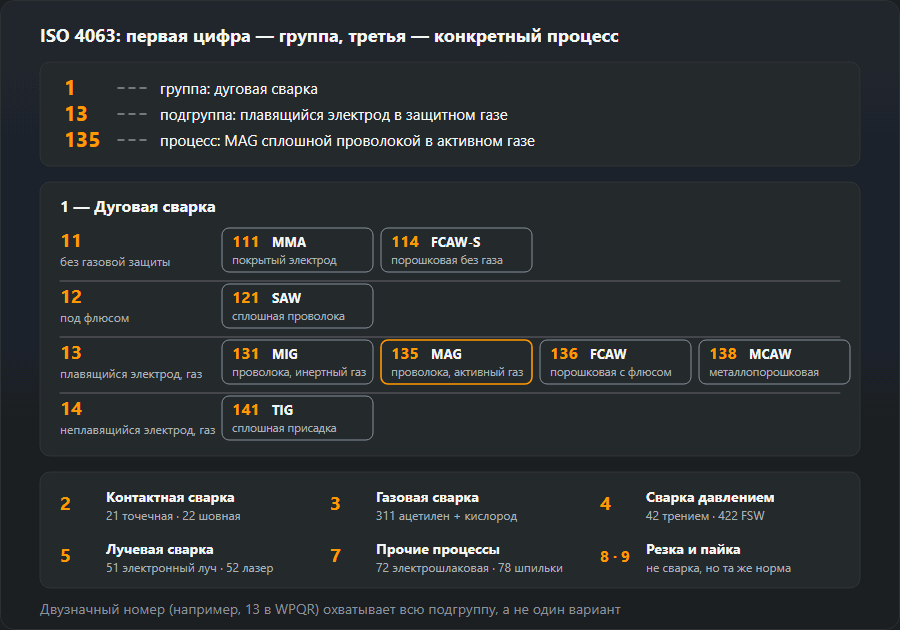Click footnote 'Двузначный номер (например, 13 в WPQR)'
Viewport: 900px width, 630px height.
tap(179, 609)
